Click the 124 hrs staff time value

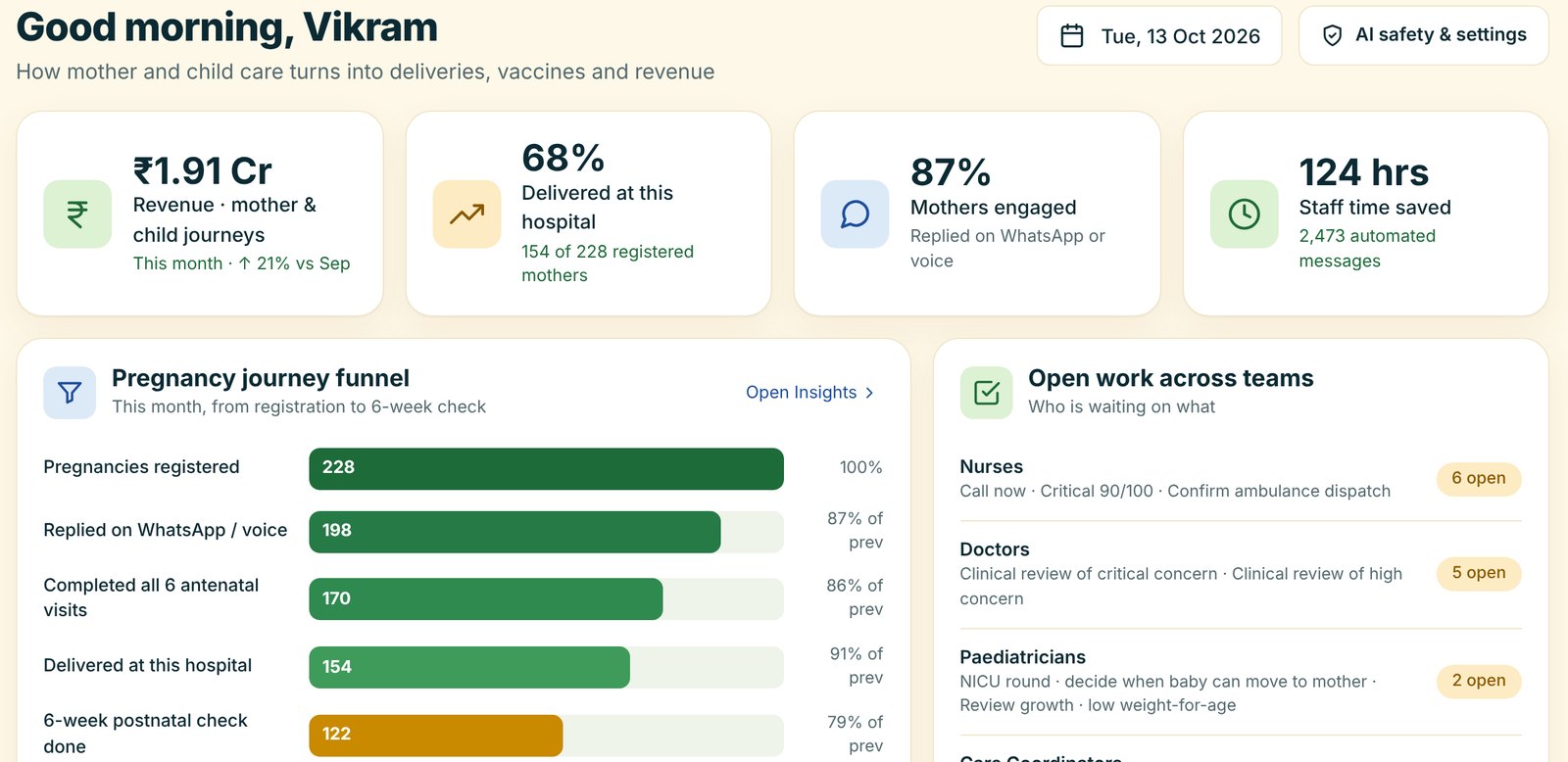1363,172
